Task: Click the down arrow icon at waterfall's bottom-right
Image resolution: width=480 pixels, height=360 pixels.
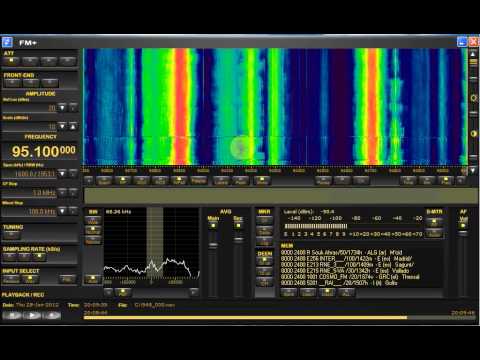Action: pyautogui.click(x=473, y=170)
